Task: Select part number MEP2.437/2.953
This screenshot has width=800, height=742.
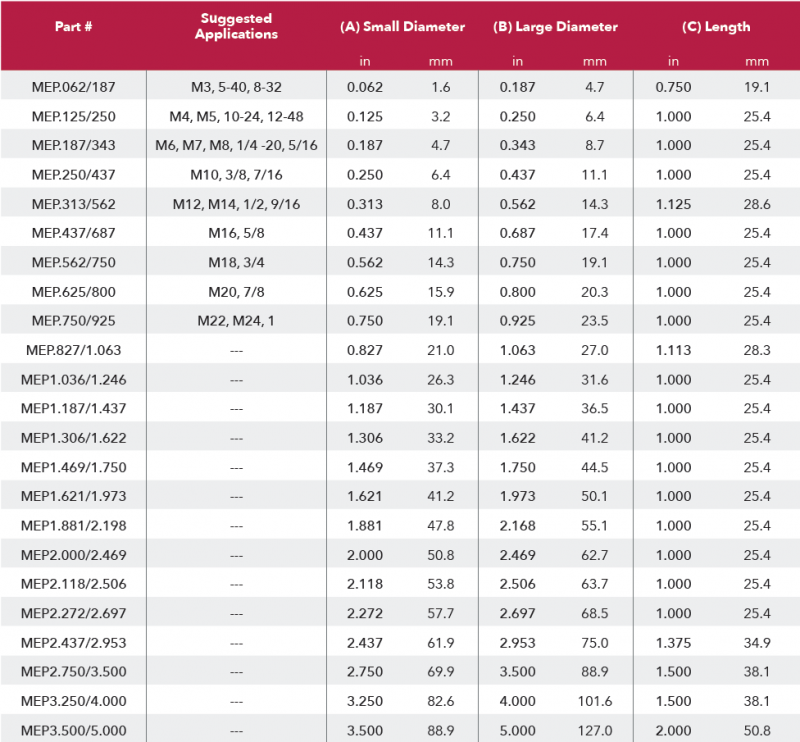Action: click(73, 642)
